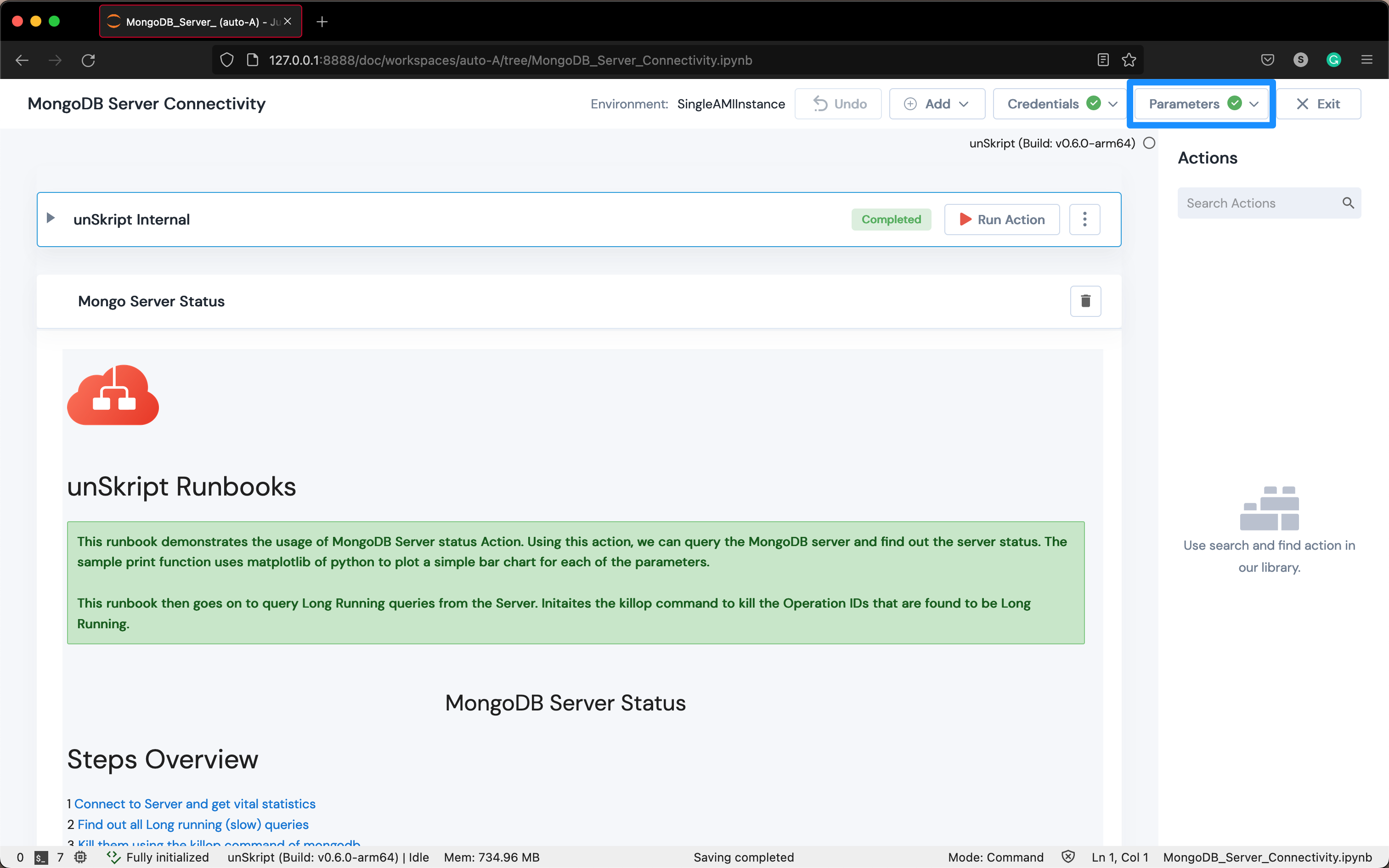Click the S extension icon in toolbar
1389x868 pixels.
pyautogui.click(x=1301, y=60)
